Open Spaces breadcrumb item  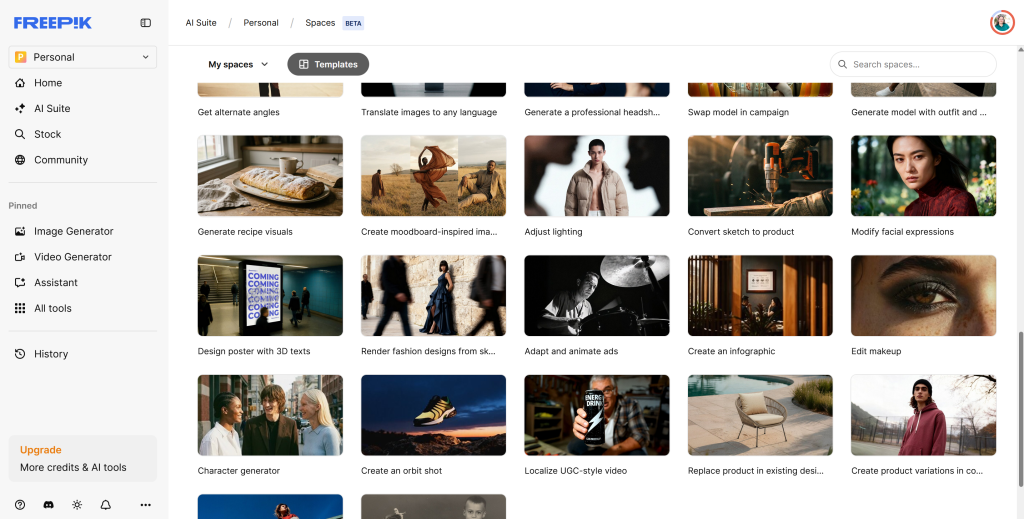click(x=320, y=23)
